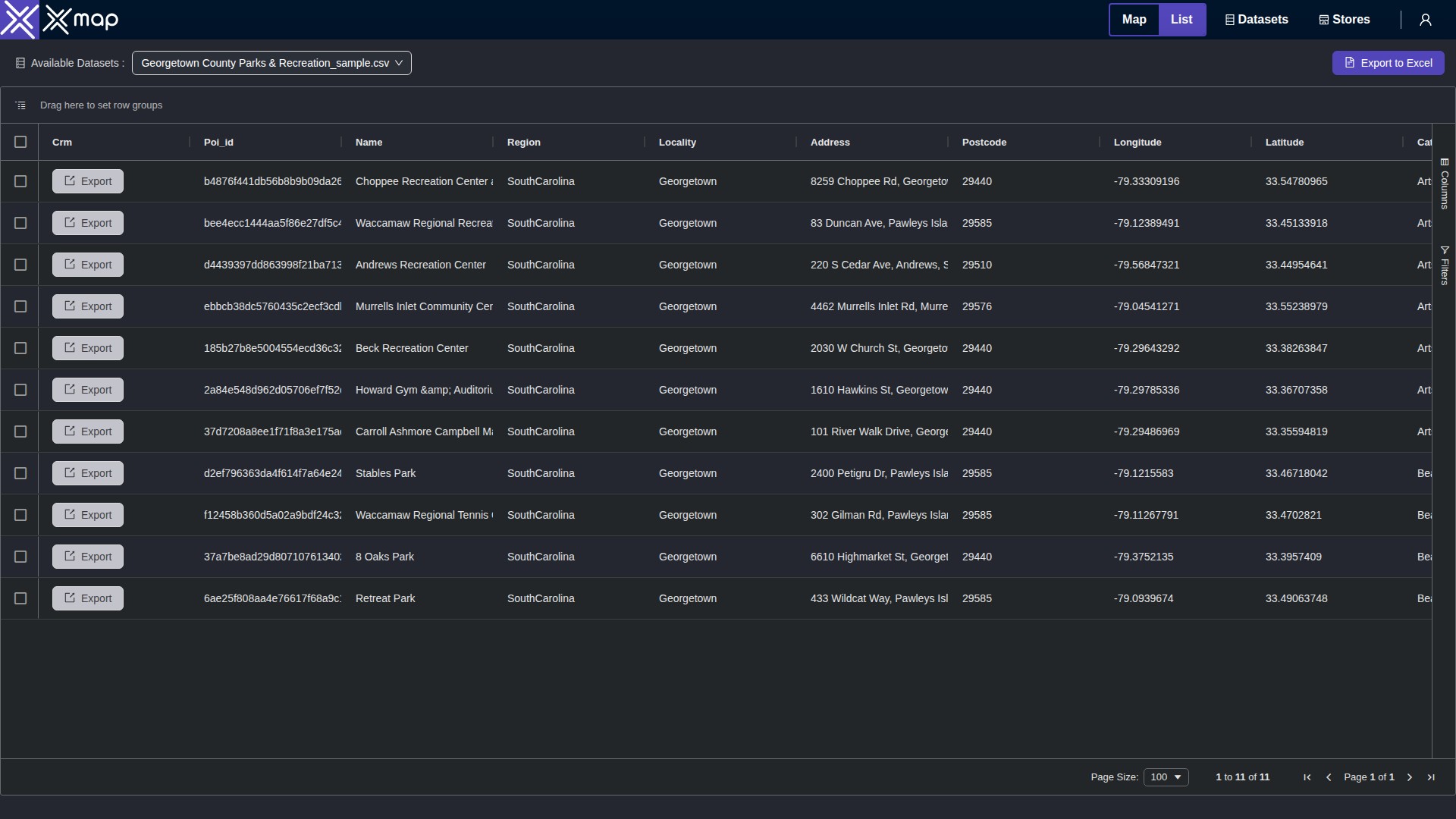Screen dimensions: 1456x819
Task: Tick checkbox for Stables Park row
Action: click(20, 473)
